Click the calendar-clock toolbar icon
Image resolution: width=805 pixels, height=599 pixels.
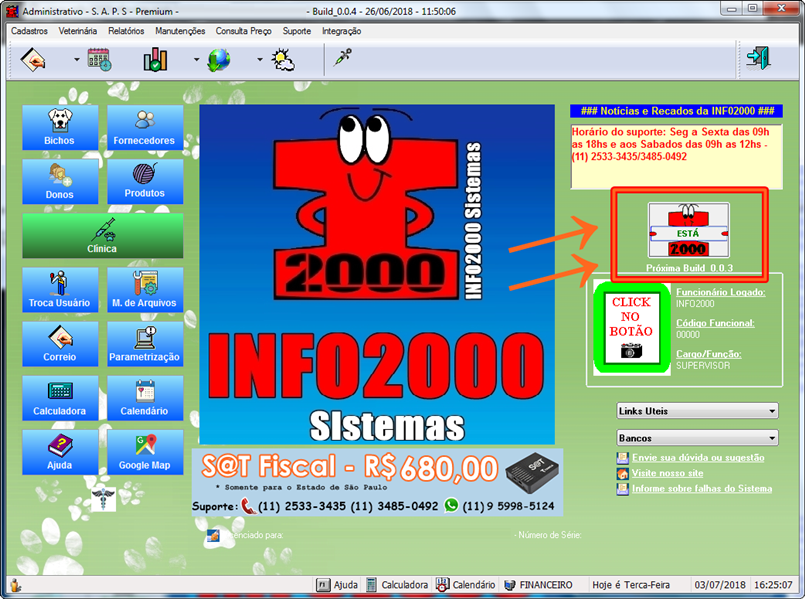(x=99, y=60)
